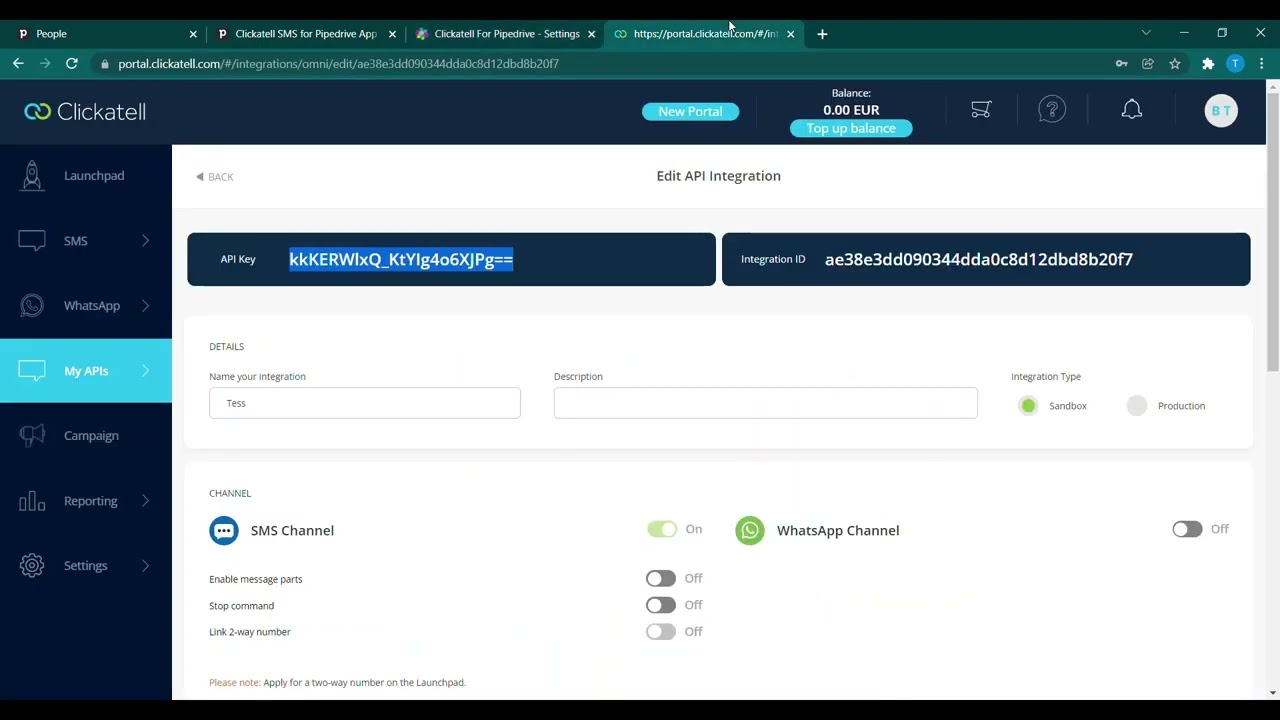The height and width of the screenshot is (720, 1280).
Task: Go back in browser history
Action: (x=18, y=63)
